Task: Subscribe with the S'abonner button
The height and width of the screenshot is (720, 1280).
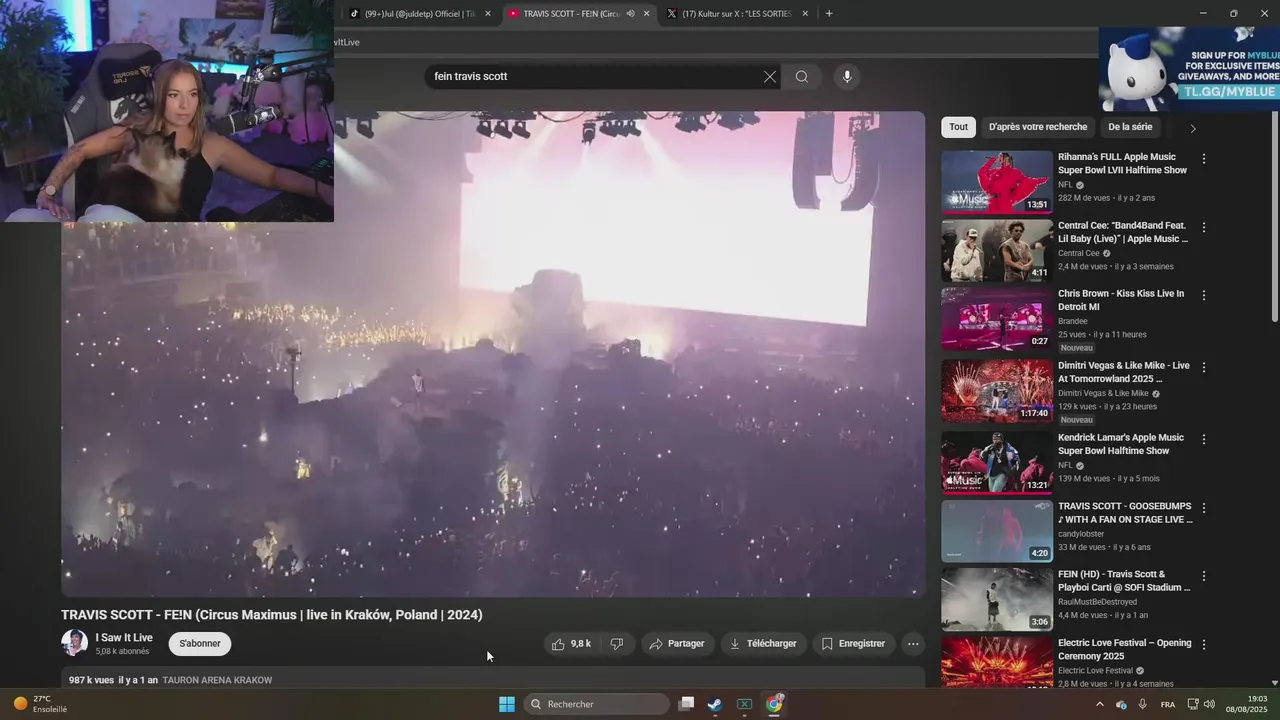Action: (x=200, y=644)
